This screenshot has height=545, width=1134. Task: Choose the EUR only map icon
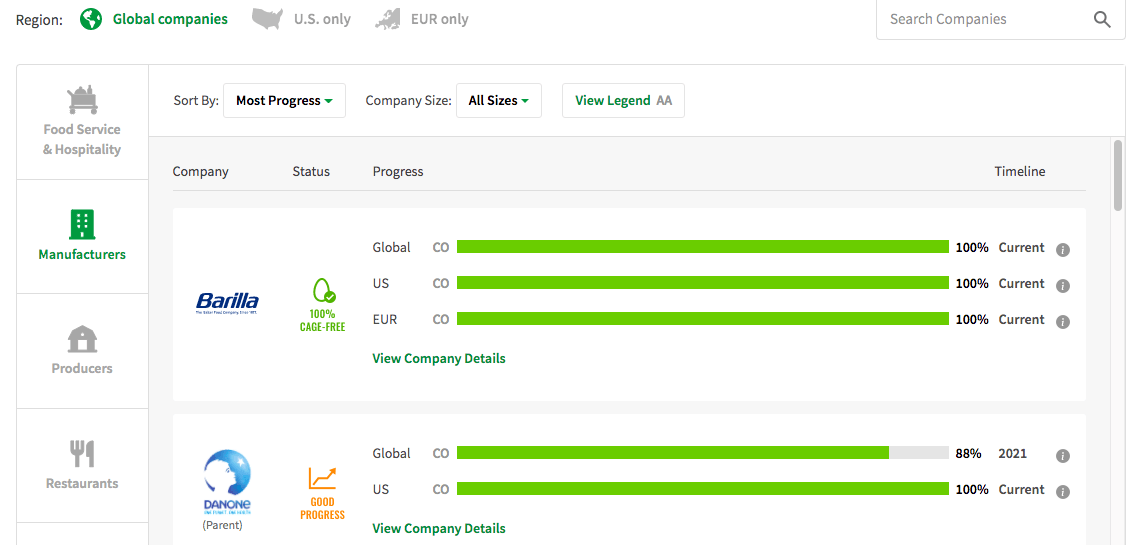pos(388,20)
